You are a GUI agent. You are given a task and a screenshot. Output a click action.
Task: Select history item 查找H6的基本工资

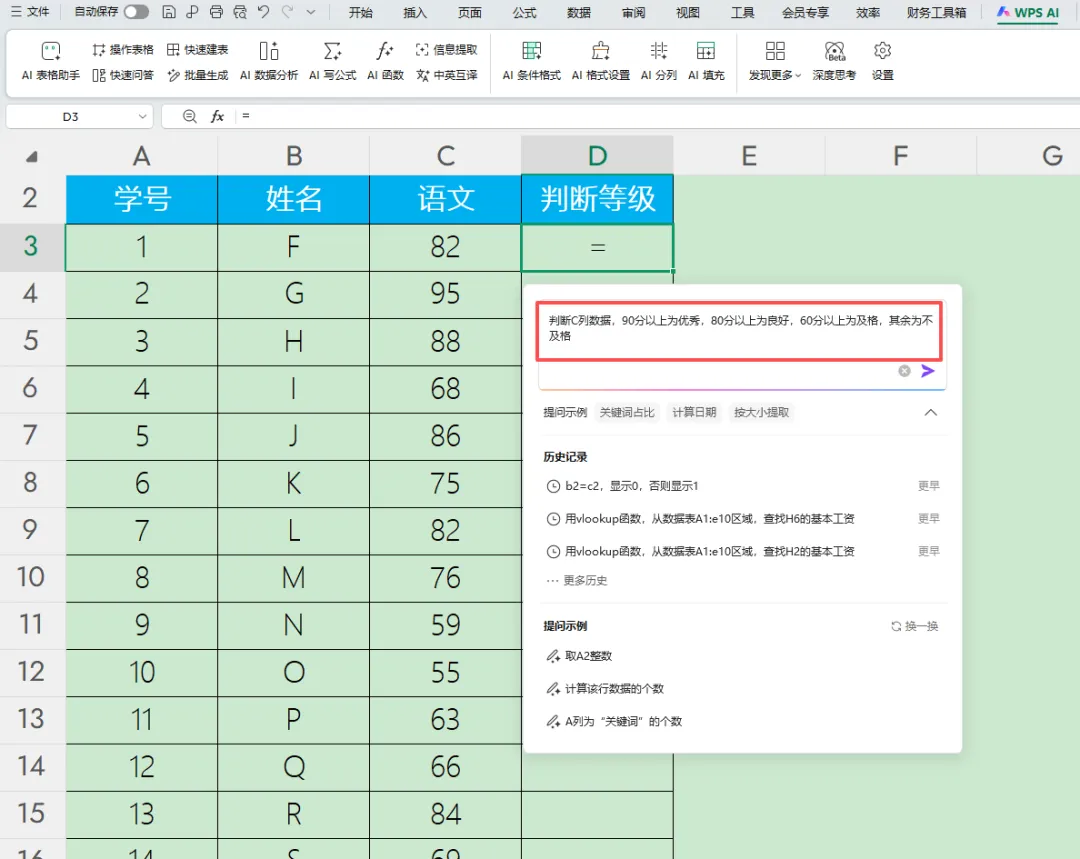(742, 519)
